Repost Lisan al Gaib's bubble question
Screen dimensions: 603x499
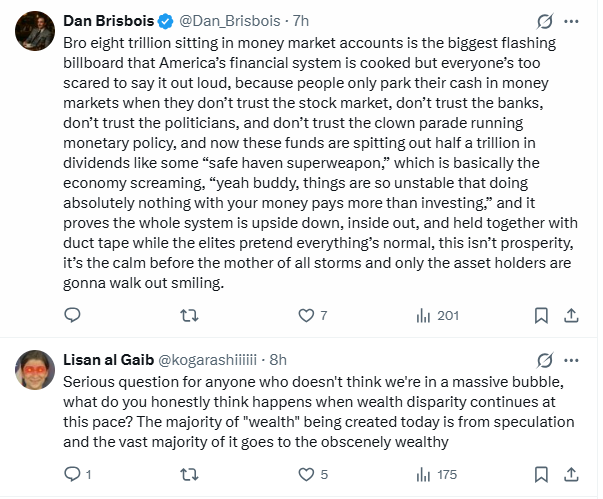click(187, 474)
